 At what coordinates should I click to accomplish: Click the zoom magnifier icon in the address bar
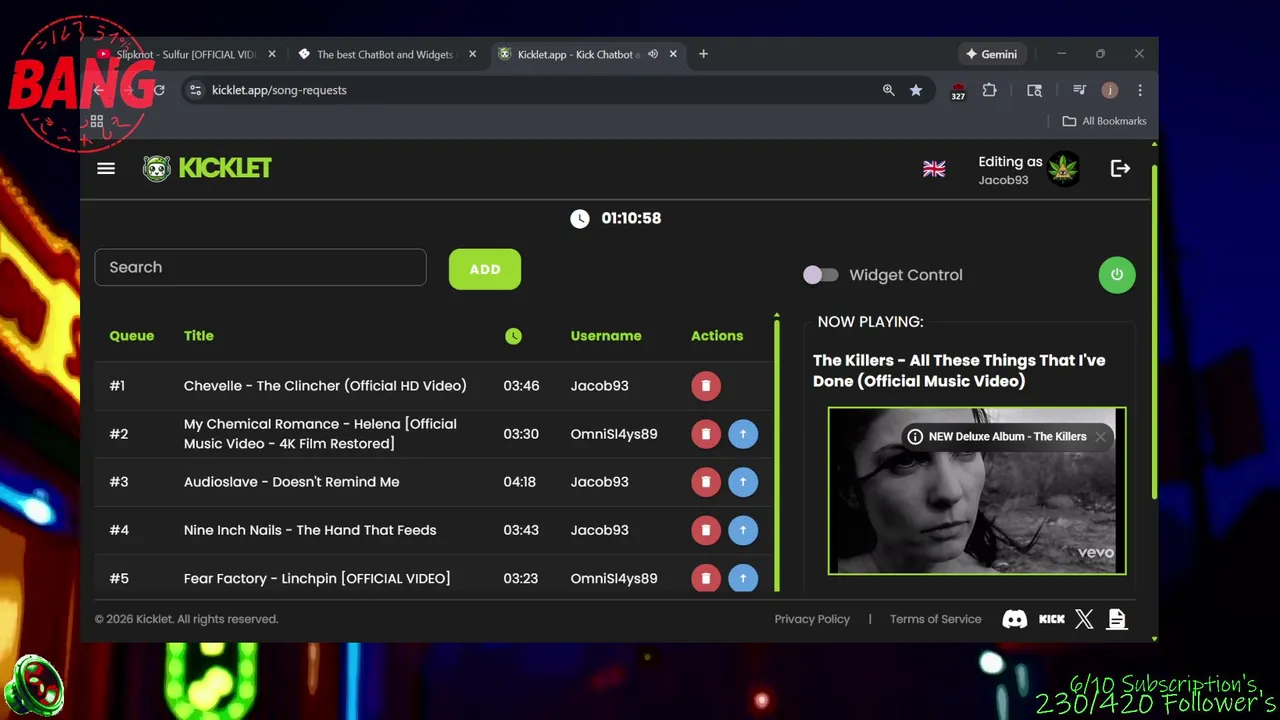[888, 90]
